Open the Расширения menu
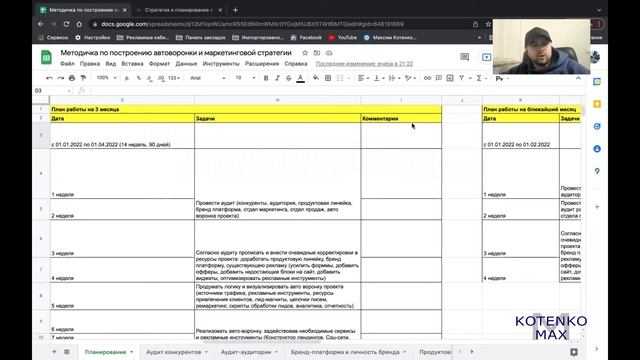 (x=262, y=64)
